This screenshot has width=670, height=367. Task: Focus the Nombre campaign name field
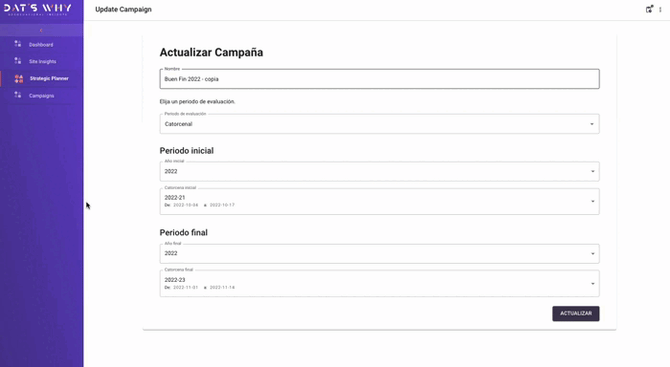click(x=379, y=79)
